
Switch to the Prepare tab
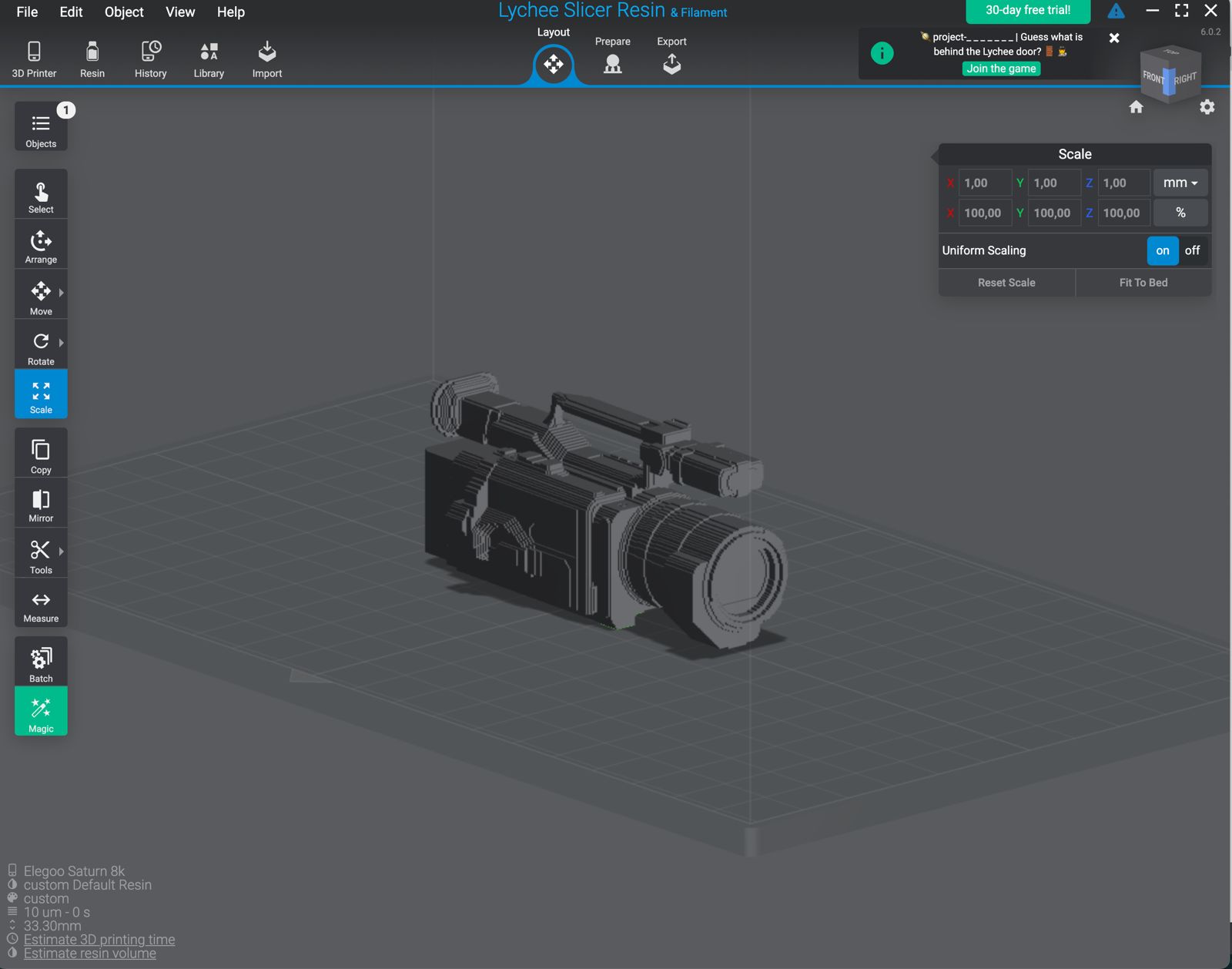coord(612,55)
